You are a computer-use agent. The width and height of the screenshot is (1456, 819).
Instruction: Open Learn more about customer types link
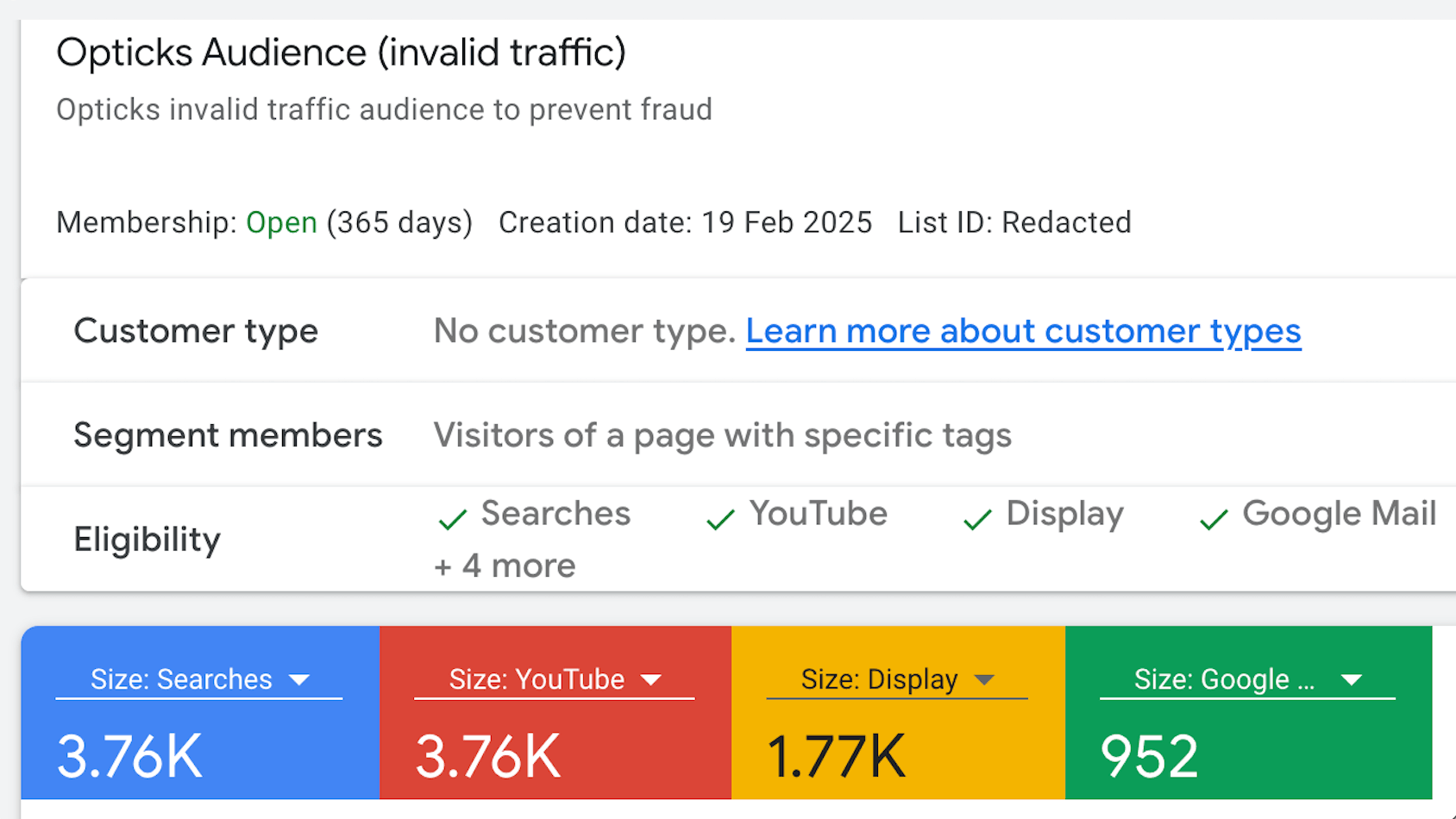pos(1023,331)
